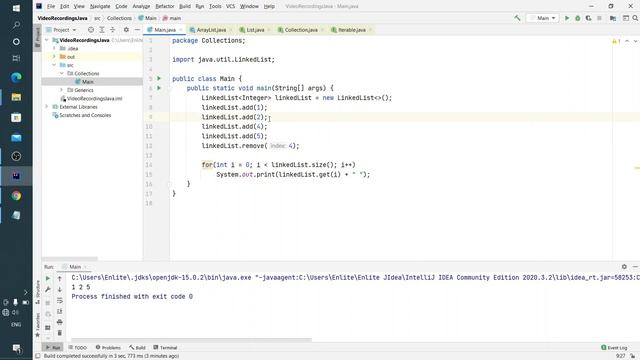
Task: Click the Collections breadcrumb in navigation bar
Action: [119, 18]
